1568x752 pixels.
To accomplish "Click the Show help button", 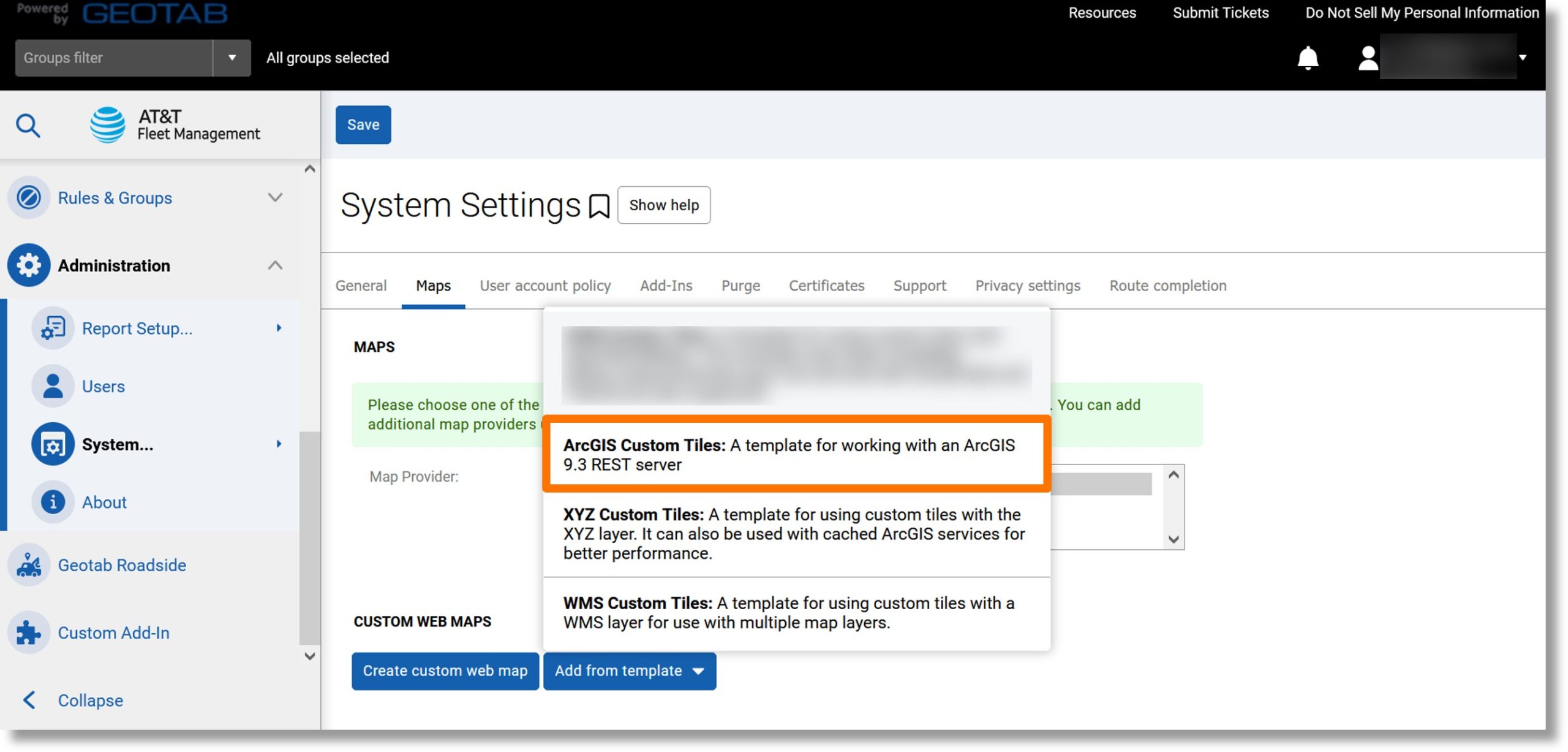I will 664,205.
